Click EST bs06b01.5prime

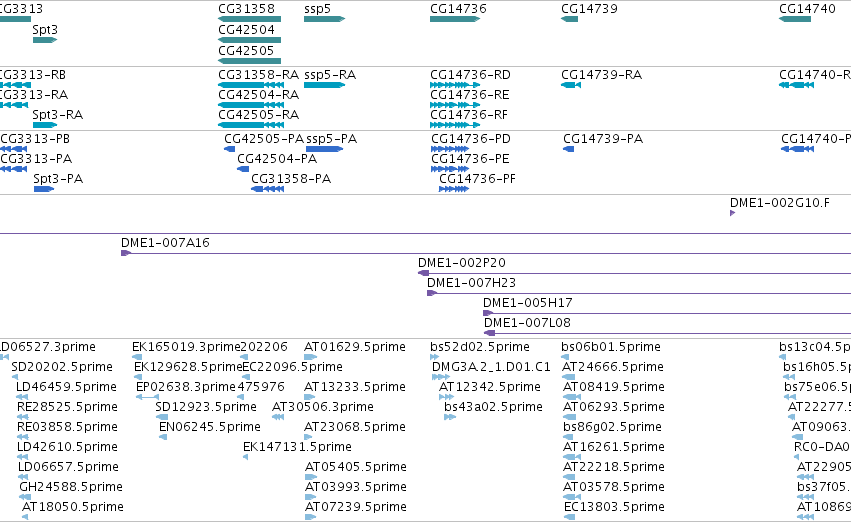(565, 357)
